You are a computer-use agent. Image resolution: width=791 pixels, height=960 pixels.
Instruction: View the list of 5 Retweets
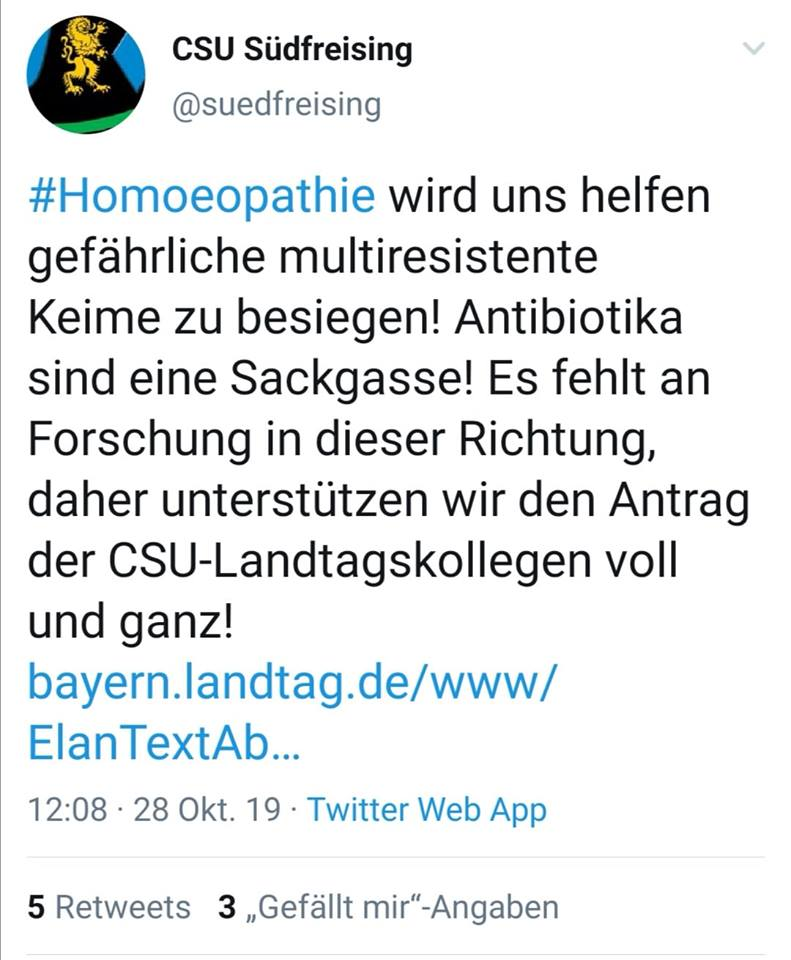[109, 907]
